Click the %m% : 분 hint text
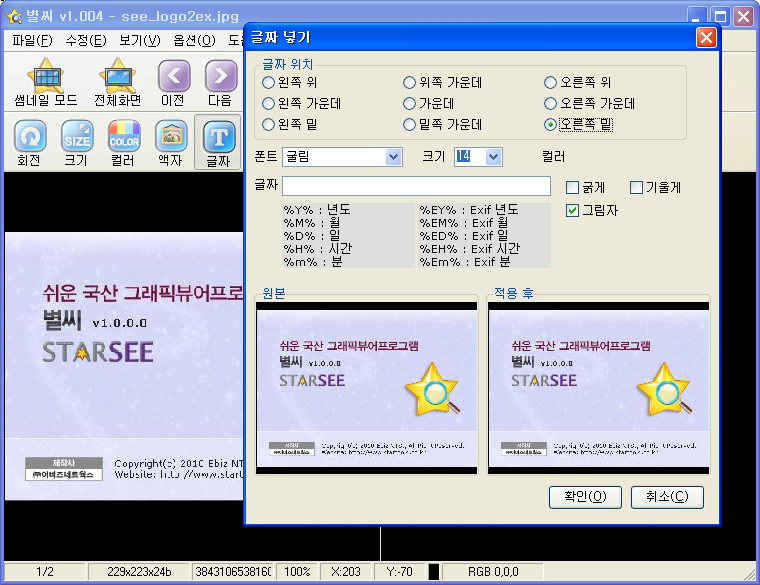 point(313,262)
